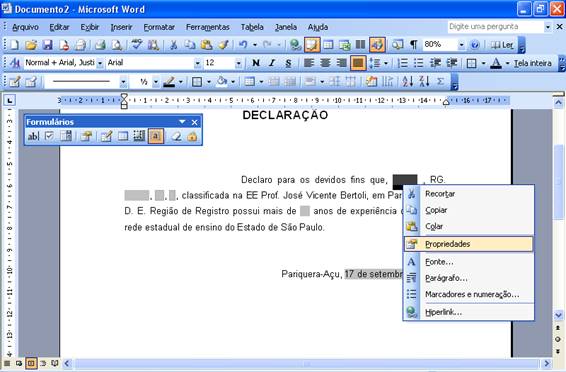566x372 pixels.
Task: Choose Hiperlink... in context menu
Action: point(469,312)
